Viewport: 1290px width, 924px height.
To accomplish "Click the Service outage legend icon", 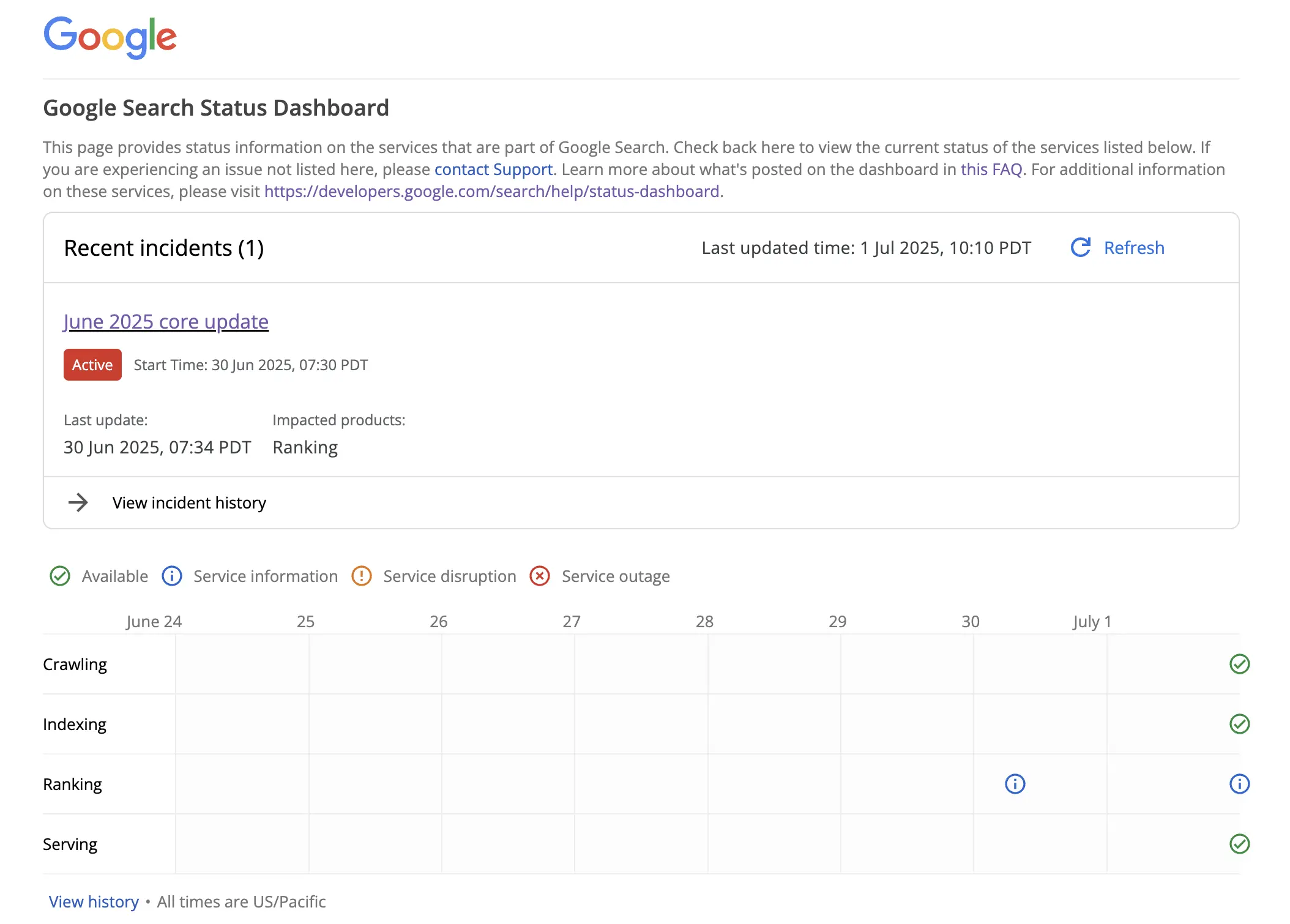I will (540, 576).
